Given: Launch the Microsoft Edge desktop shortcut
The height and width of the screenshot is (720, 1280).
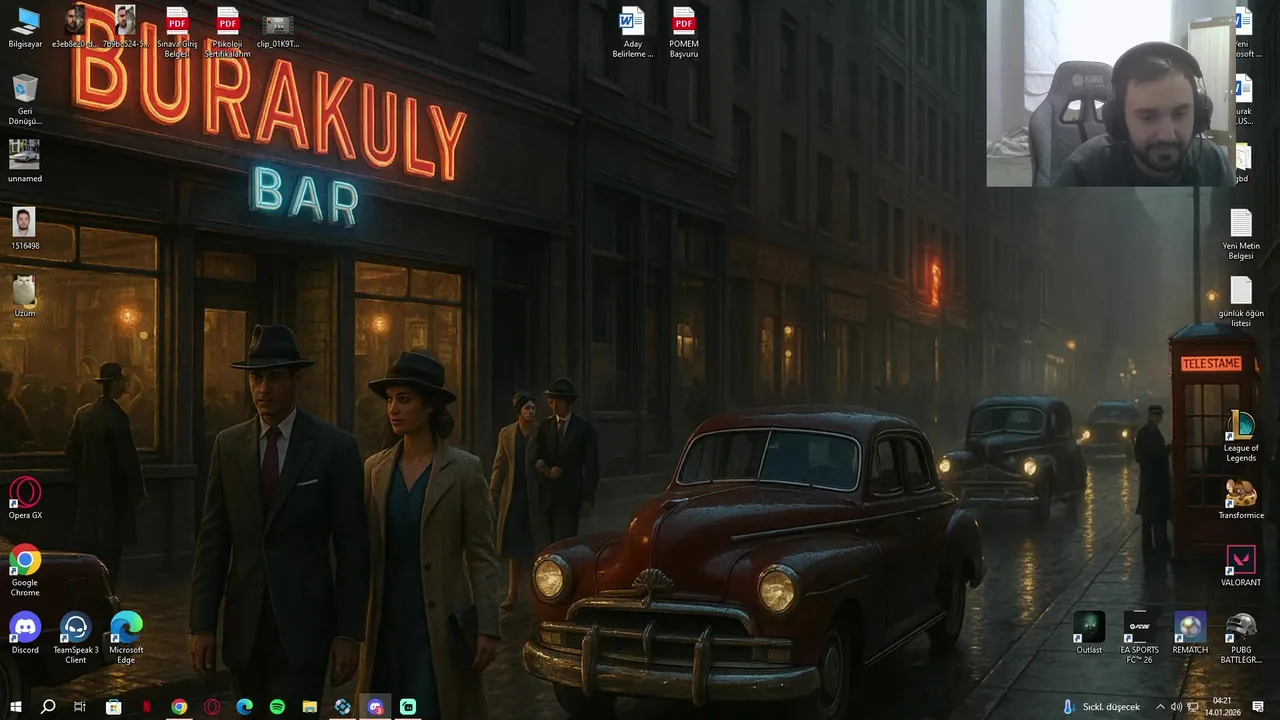Looking at the screenshot, I should coord(126,638).
